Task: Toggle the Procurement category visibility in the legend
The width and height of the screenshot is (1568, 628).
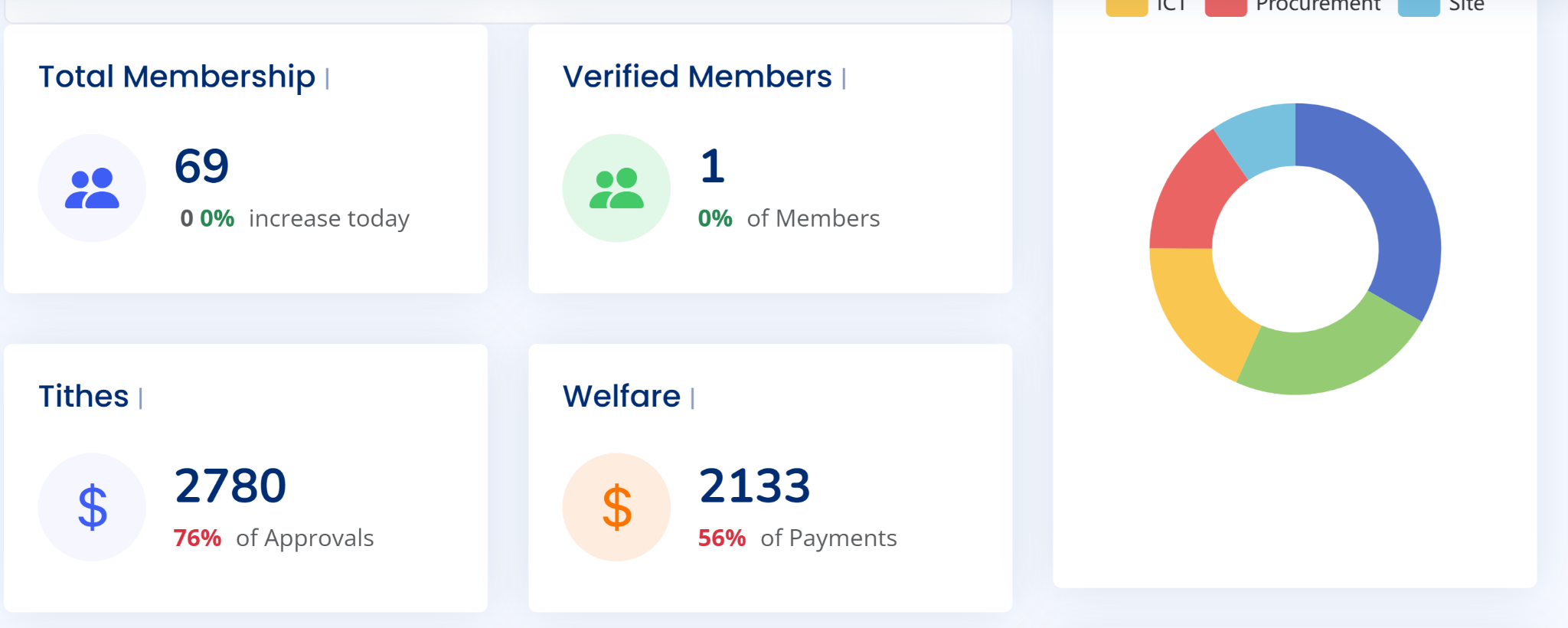Action: 1224,6
